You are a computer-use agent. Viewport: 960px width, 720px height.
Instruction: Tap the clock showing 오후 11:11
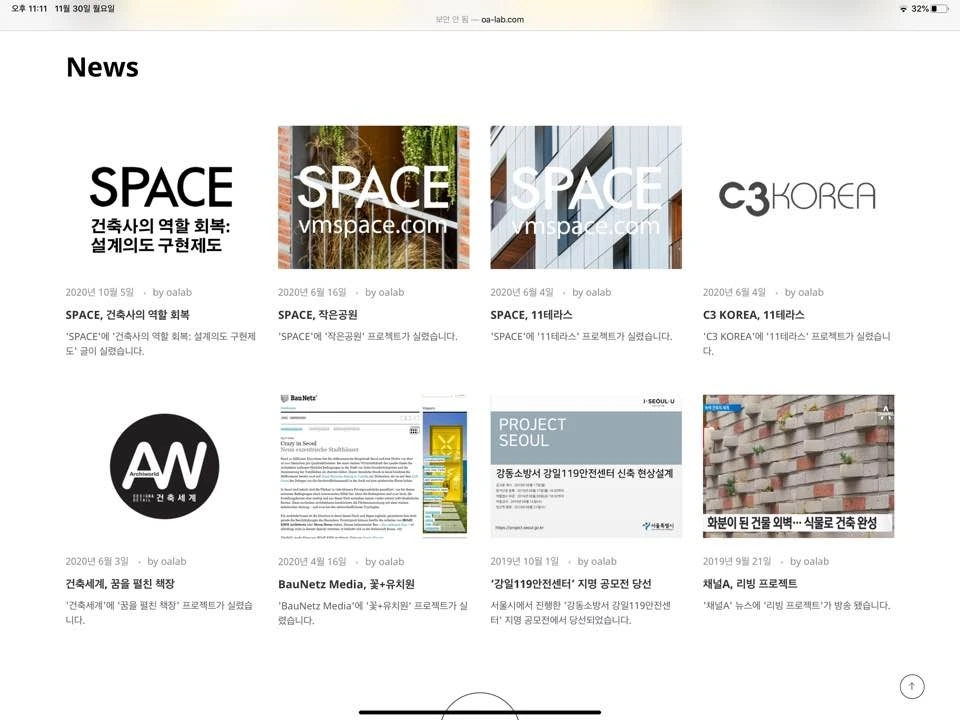(x=29, y=9)
